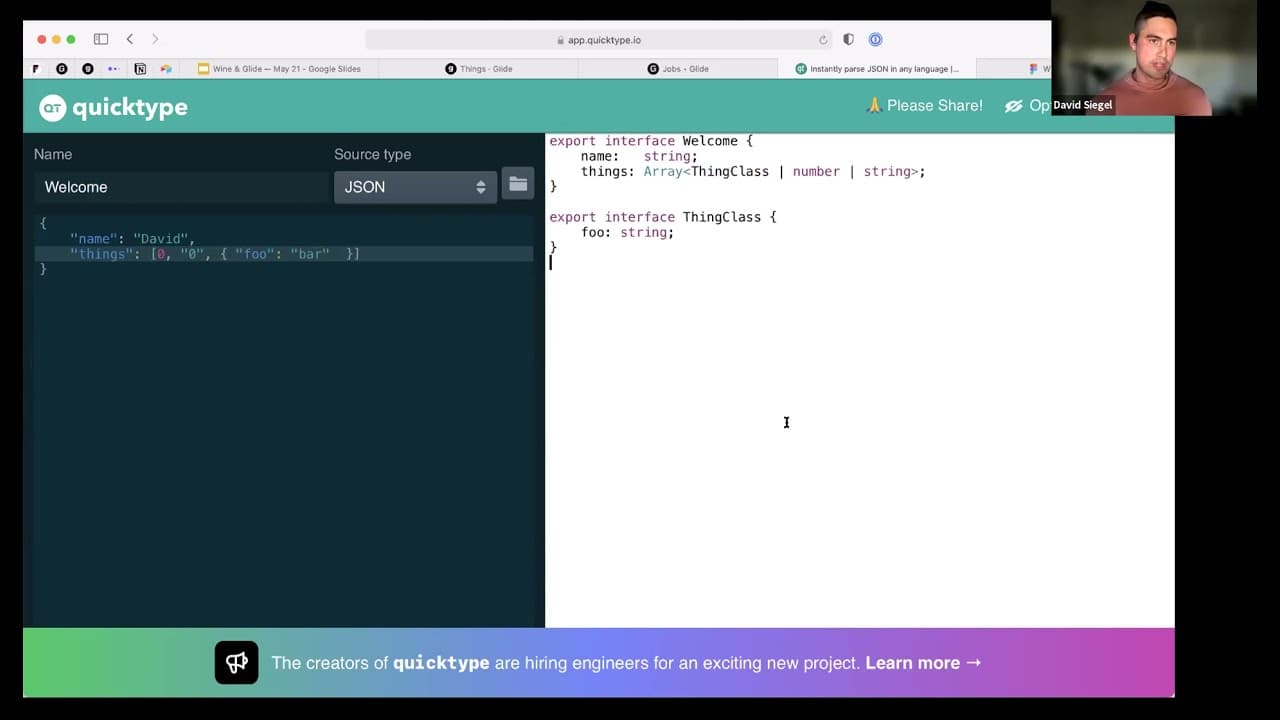Open the pinned Notion tab icon
The height and width of the screenshot is (720, 1280).
click(140, 69)
